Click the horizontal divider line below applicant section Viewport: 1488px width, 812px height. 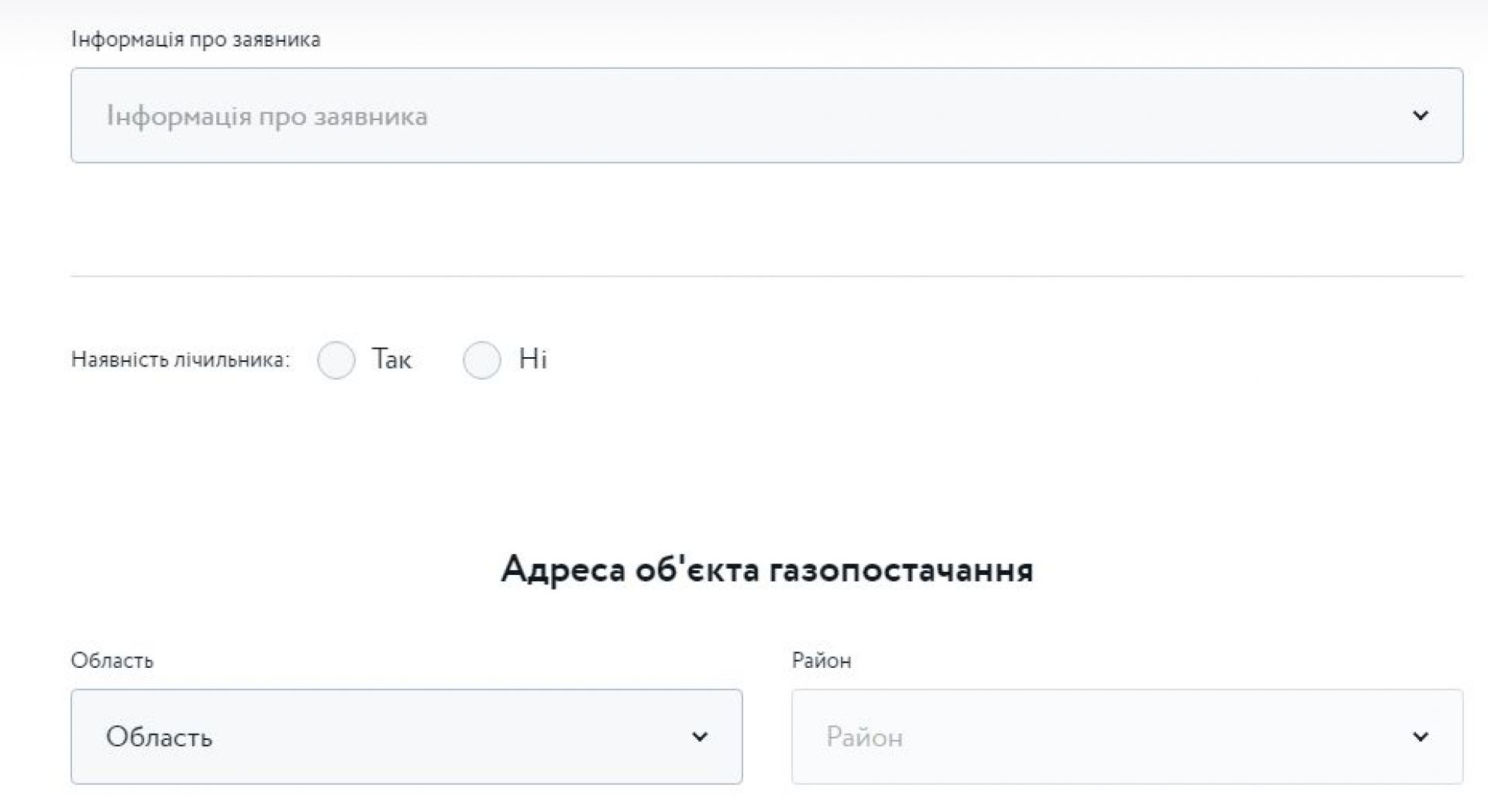[x=766, y=276]
